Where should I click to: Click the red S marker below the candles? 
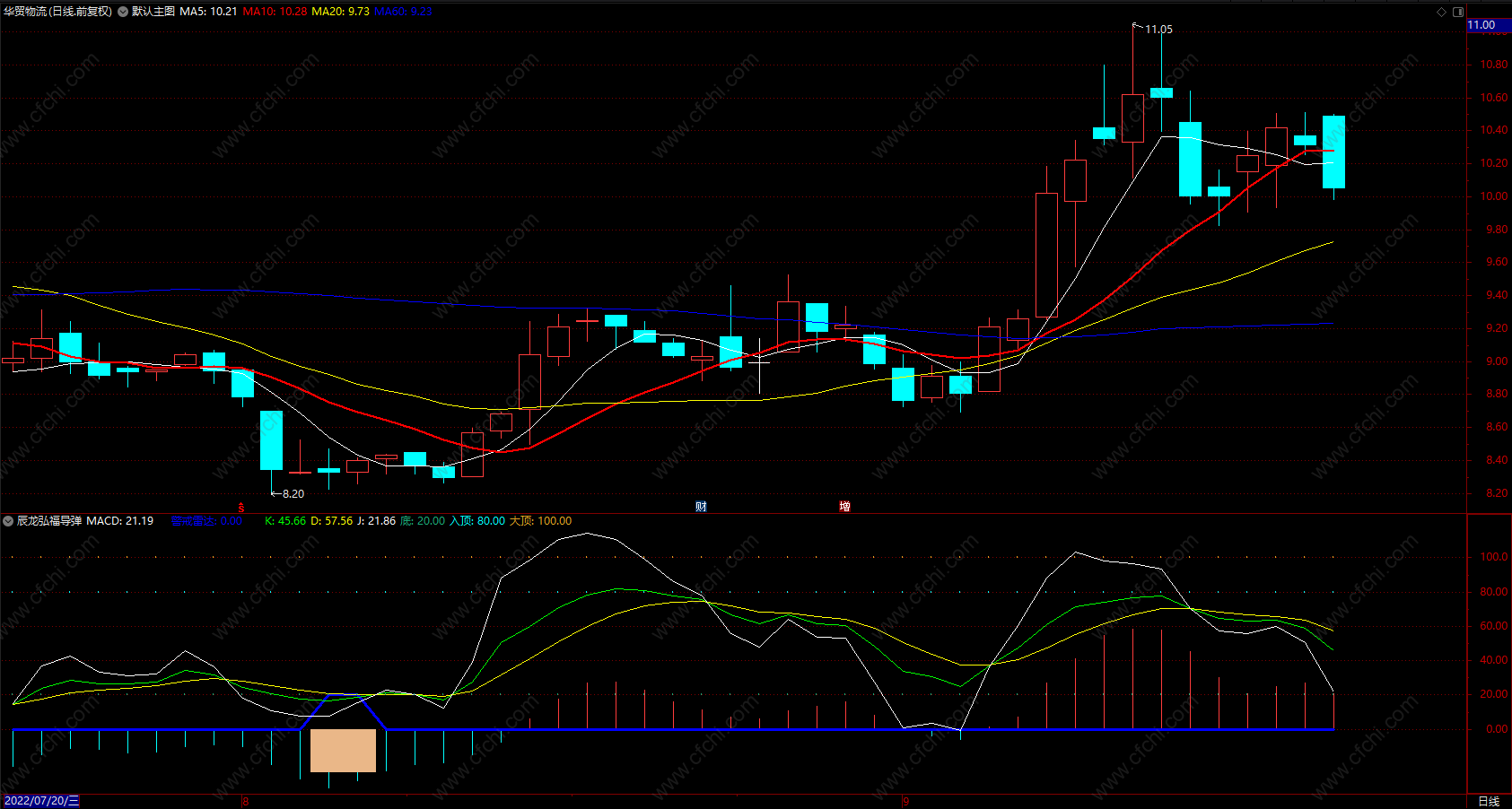240,508
